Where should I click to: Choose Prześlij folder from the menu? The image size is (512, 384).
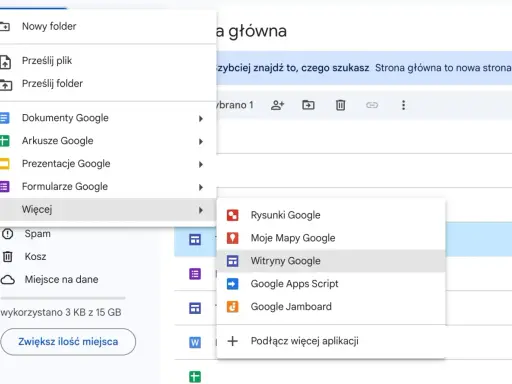tap(108, 83)
